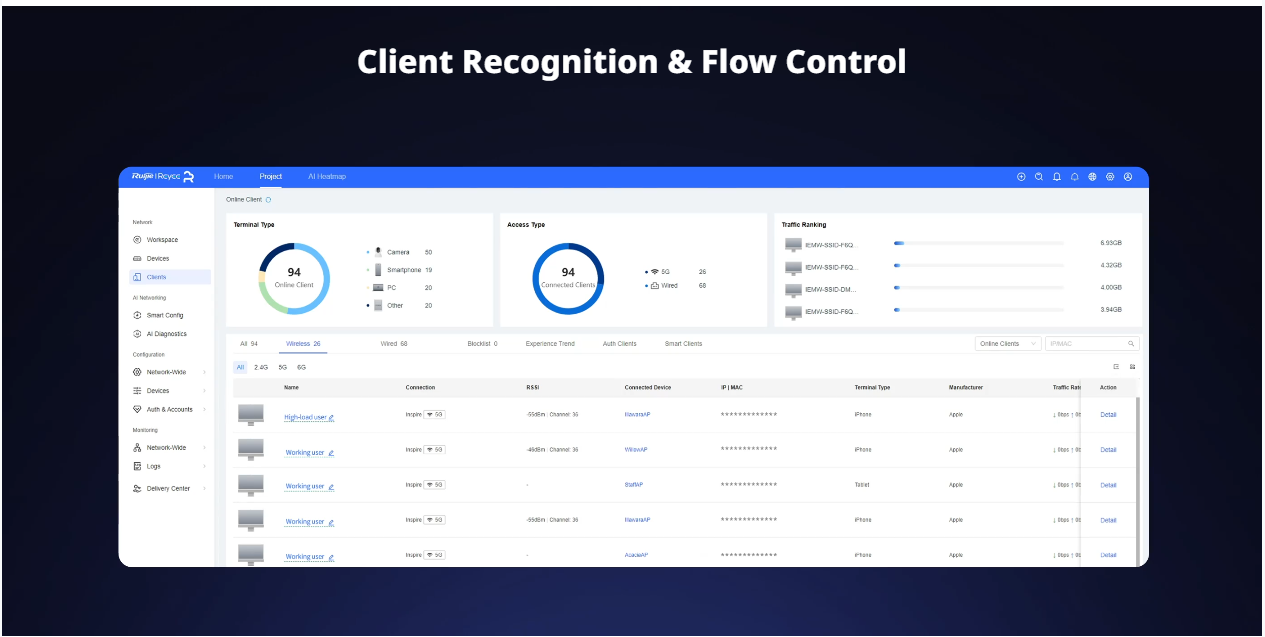Open the StaffAP connected device link

(634, 485)
